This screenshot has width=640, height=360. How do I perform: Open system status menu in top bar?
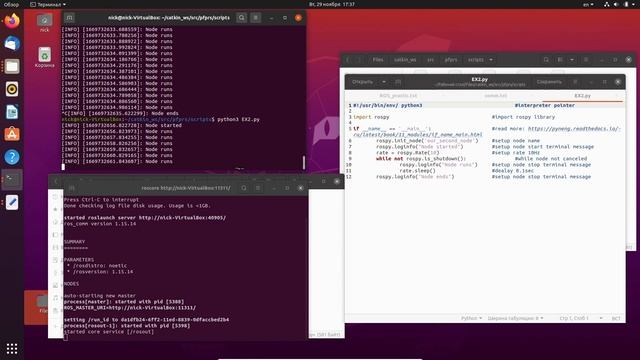pos(620,4)
